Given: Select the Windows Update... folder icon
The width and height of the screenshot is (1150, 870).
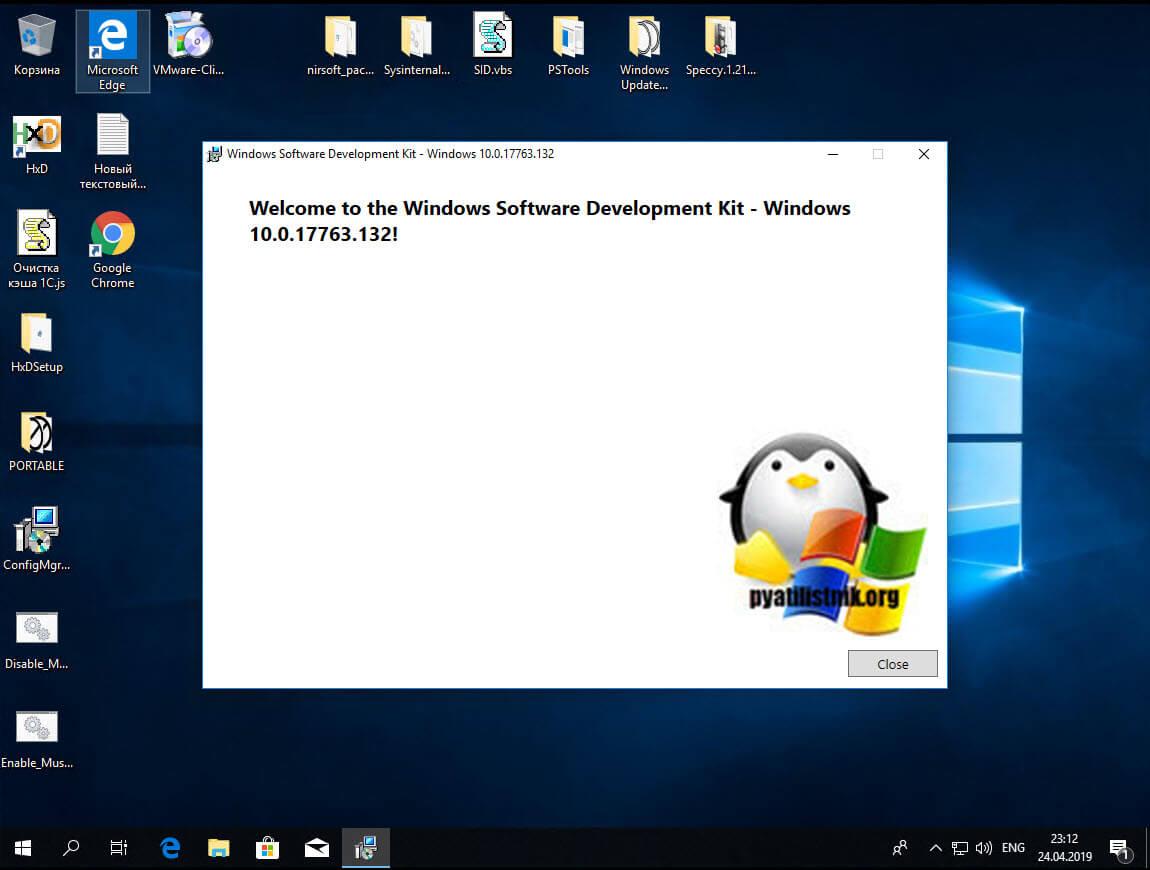Looking at the screenshot, I should [645, 53].
